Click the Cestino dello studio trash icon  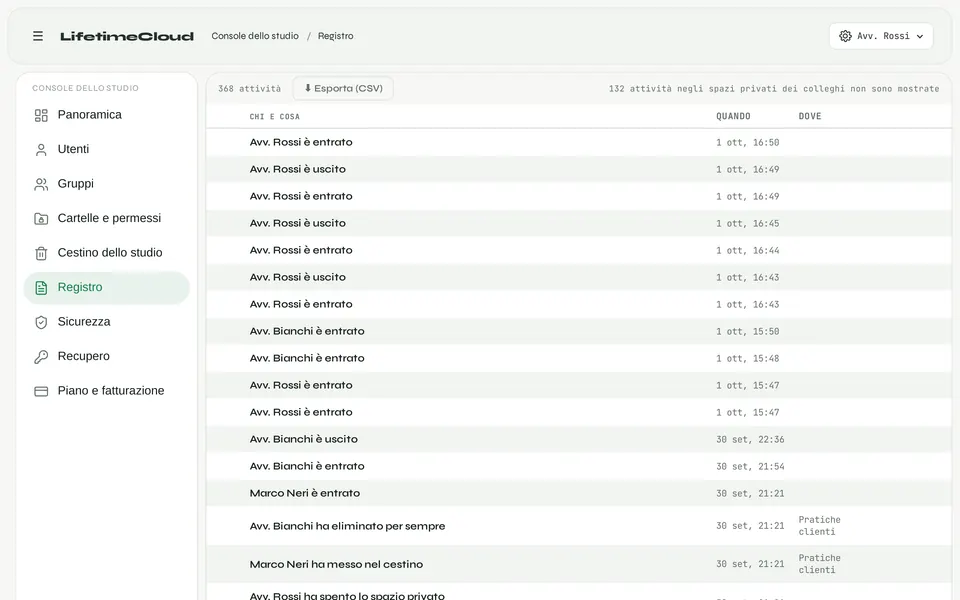click(x=41, y=253)
